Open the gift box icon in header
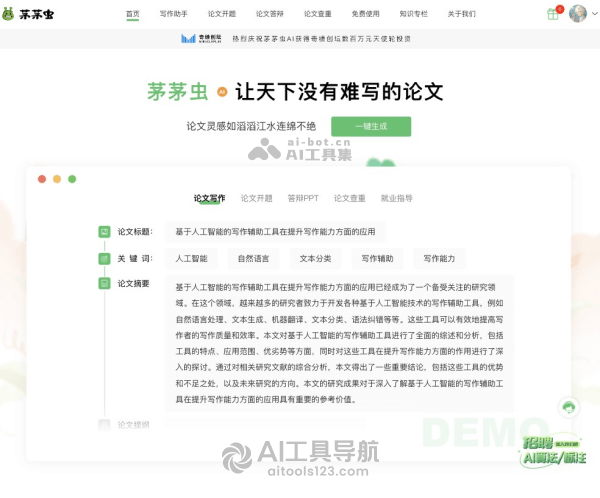 (x=553, y=14)
